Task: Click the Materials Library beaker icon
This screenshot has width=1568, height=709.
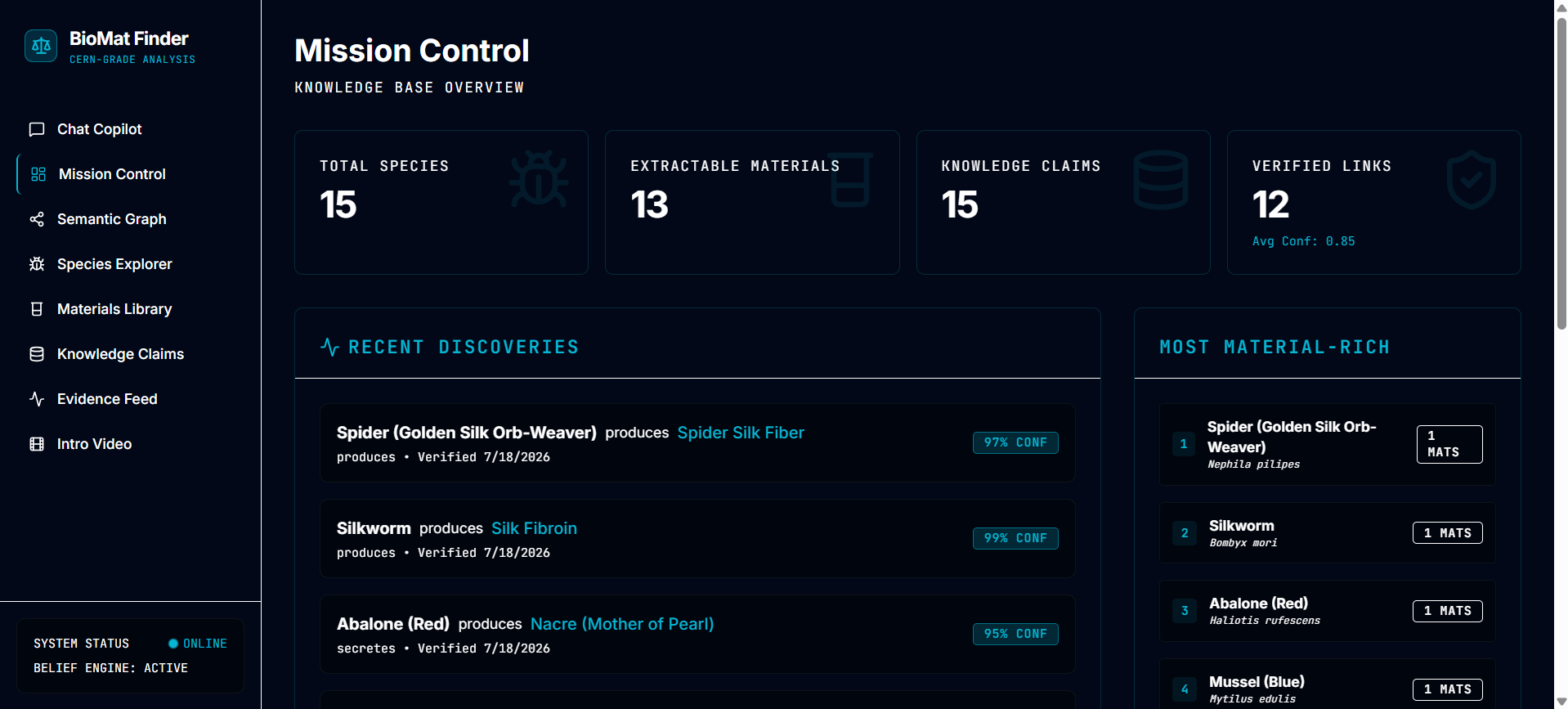Action: click(37, 309)
